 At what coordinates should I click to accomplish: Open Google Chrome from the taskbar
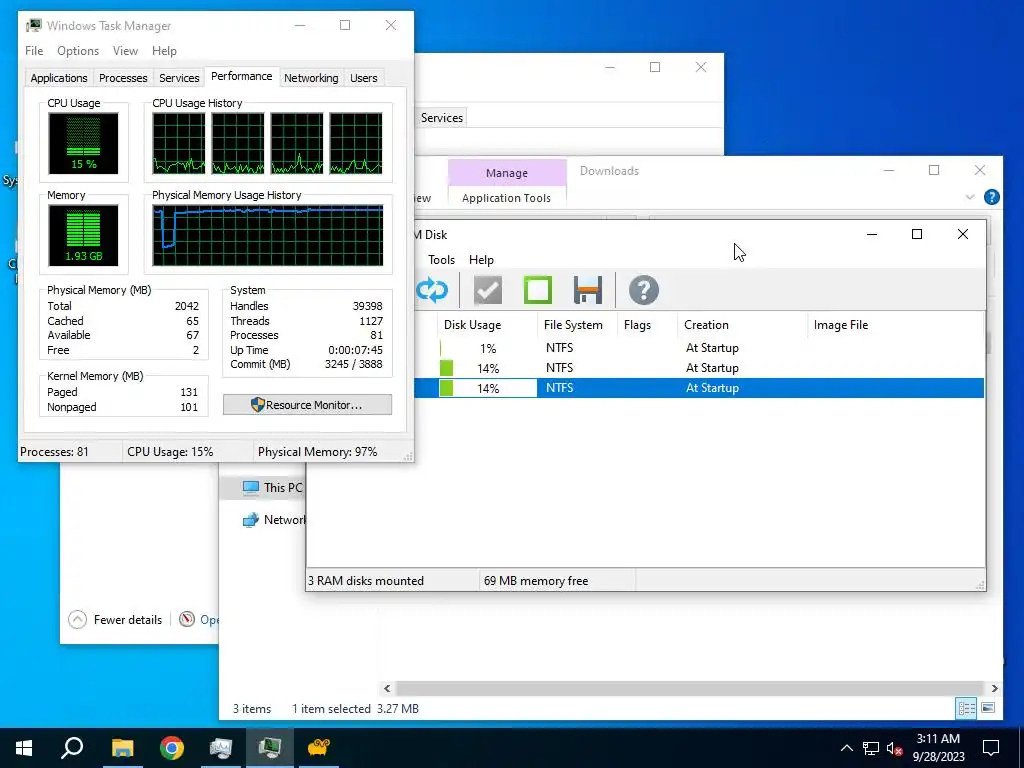click(172, 748)
